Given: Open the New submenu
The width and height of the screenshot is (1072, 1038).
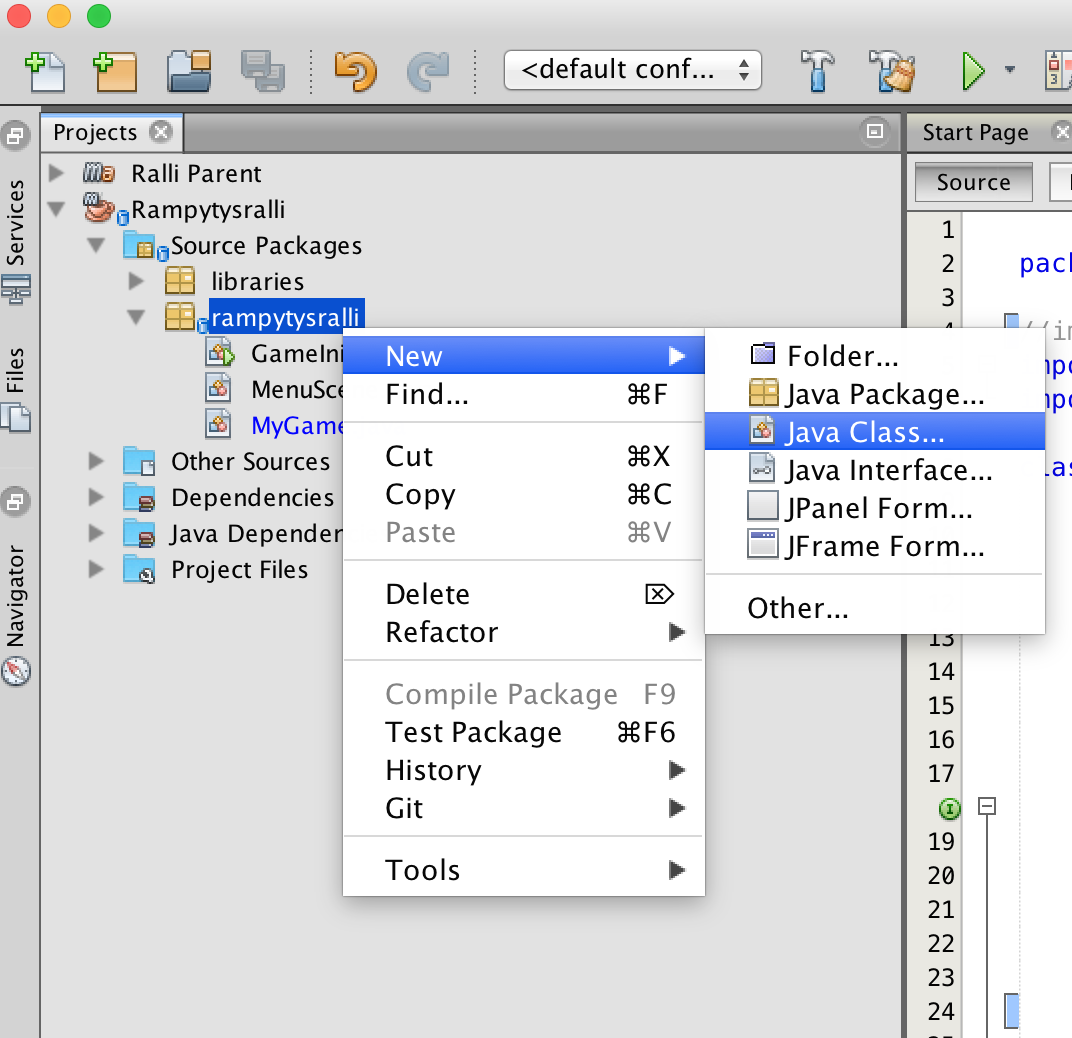Looking at the screenshot, I should coord(524,356).
